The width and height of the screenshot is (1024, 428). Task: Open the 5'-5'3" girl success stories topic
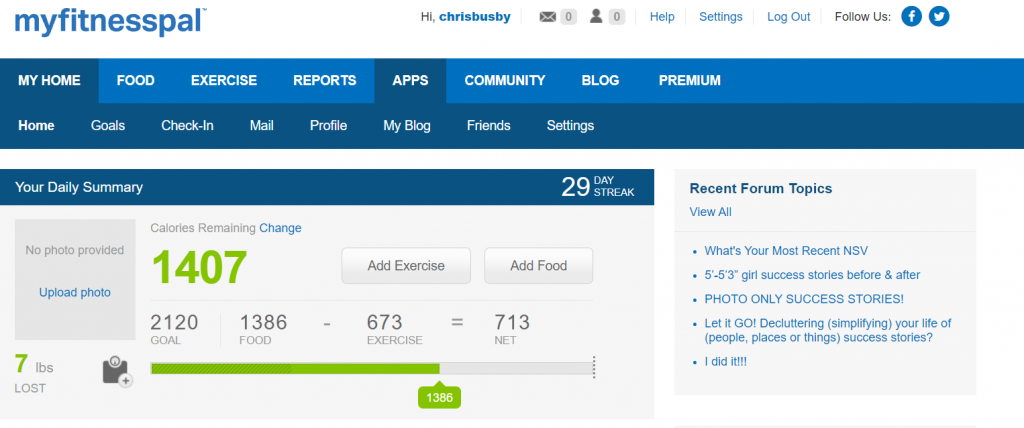coord(812,275)
